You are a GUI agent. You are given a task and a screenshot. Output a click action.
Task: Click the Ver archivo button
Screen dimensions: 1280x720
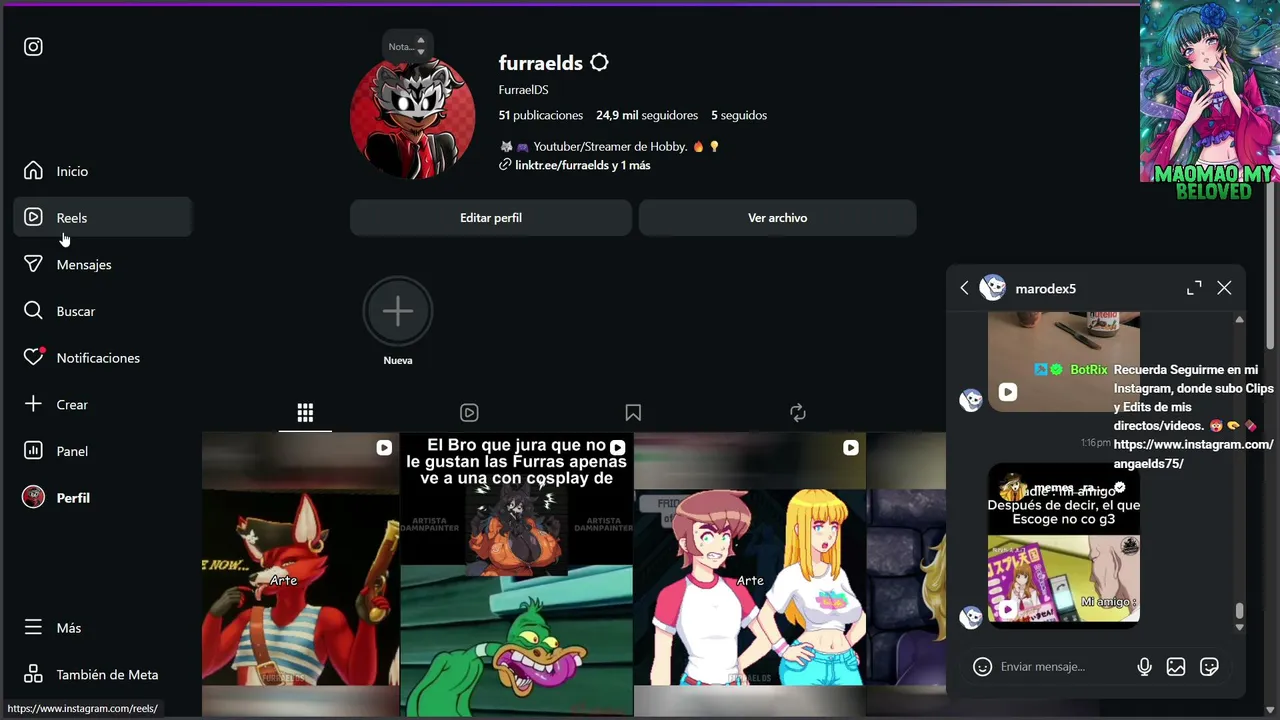778,218
